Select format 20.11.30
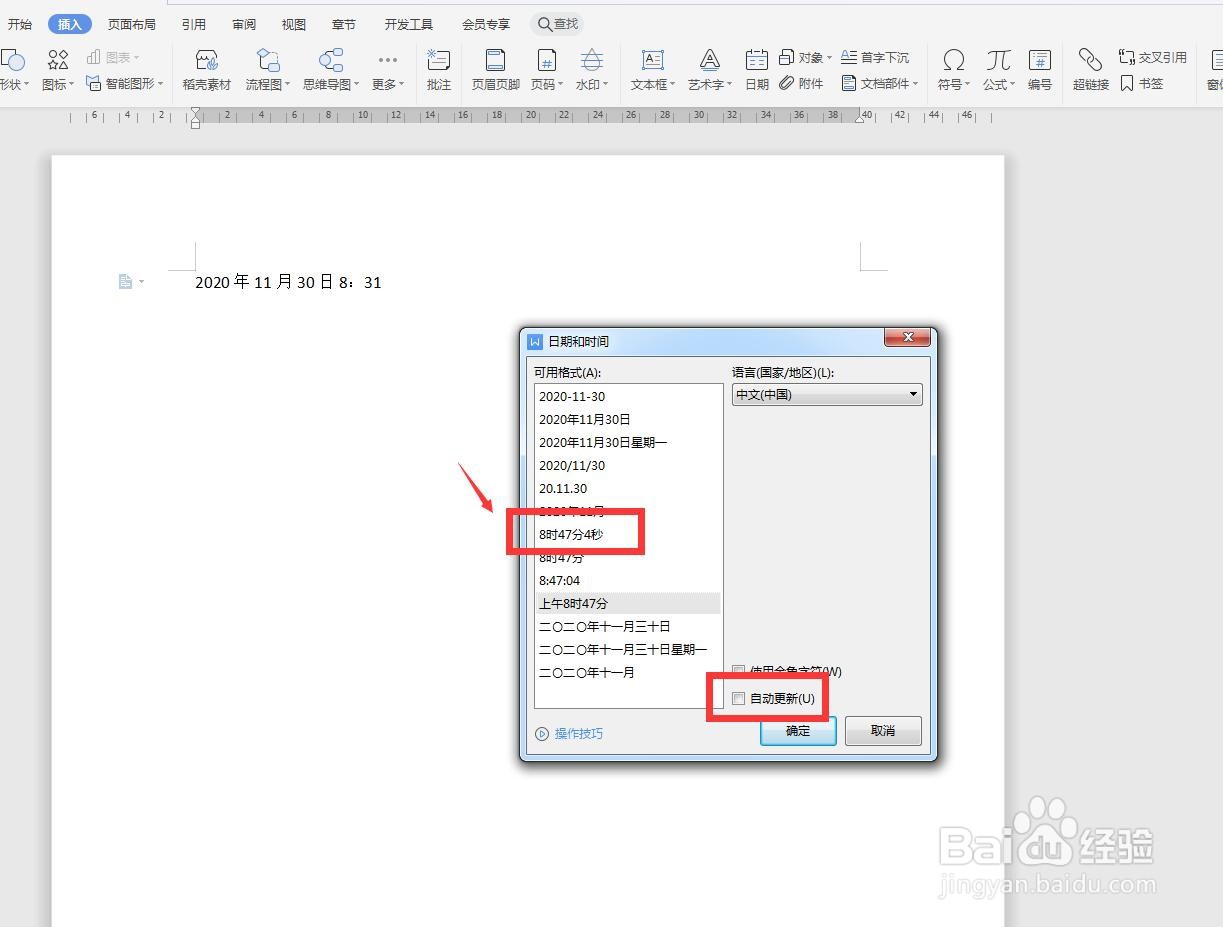 pyautogui.click(x=628, y=489)
